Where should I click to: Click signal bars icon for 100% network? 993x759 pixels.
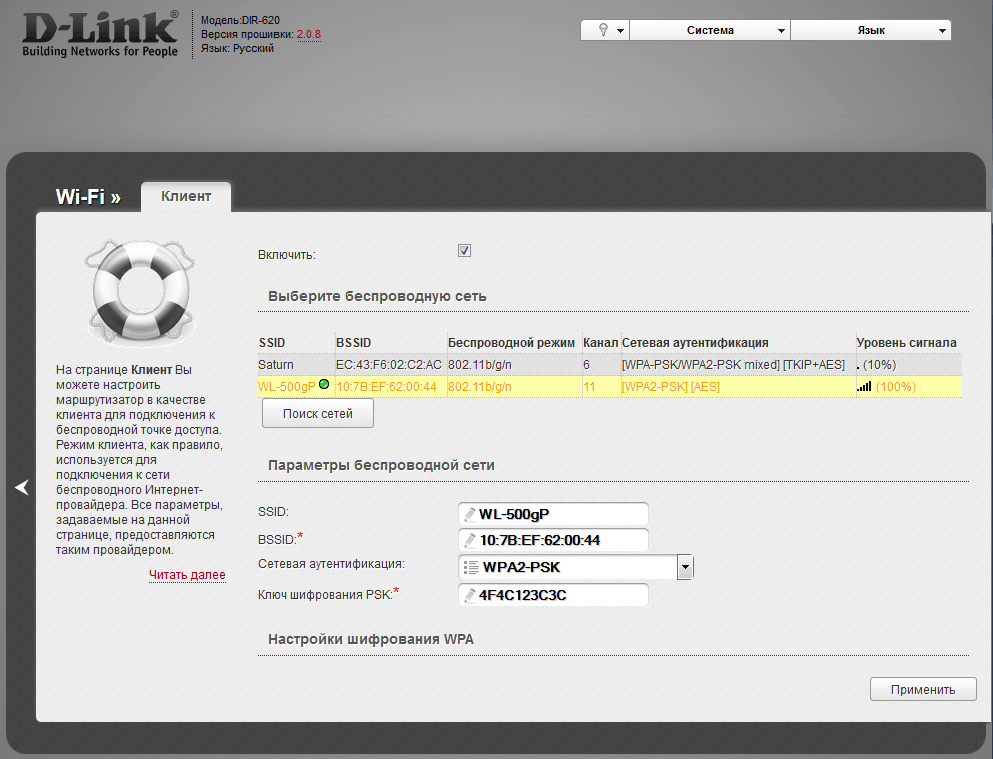[864, 386]
